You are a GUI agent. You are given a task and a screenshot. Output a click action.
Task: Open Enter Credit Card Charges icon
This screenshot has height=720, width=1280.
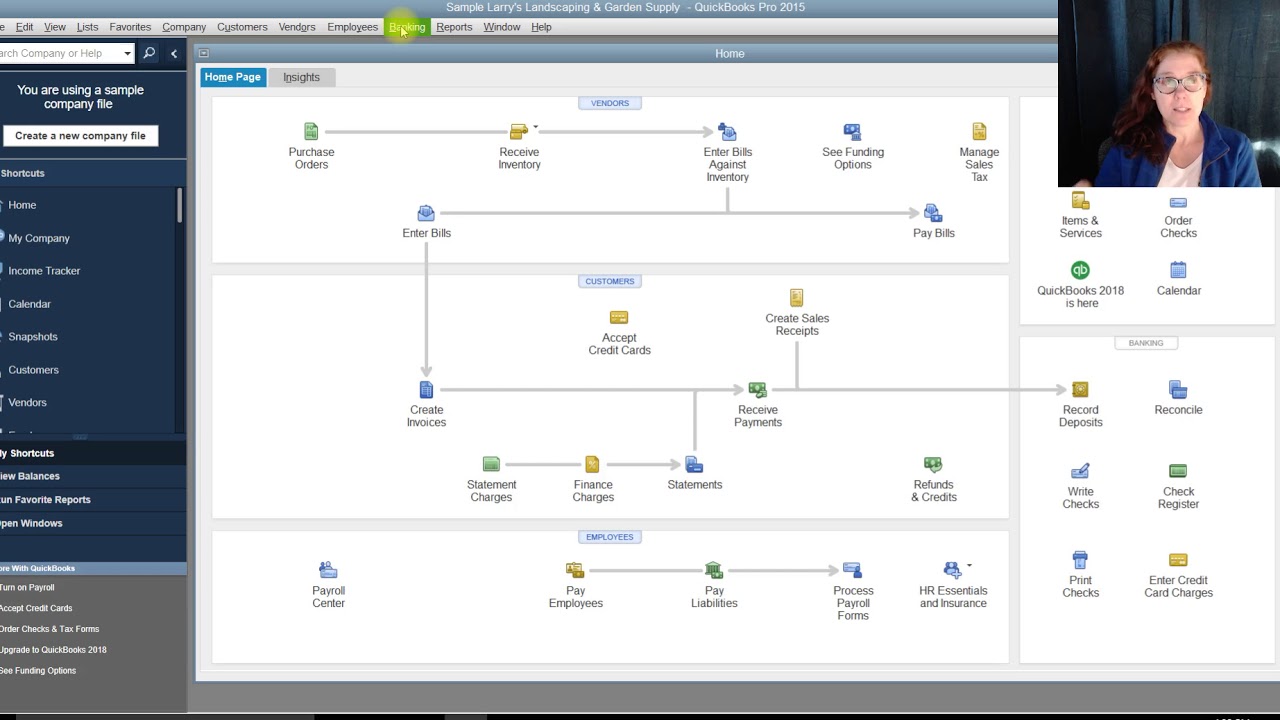click(1178, 560)
